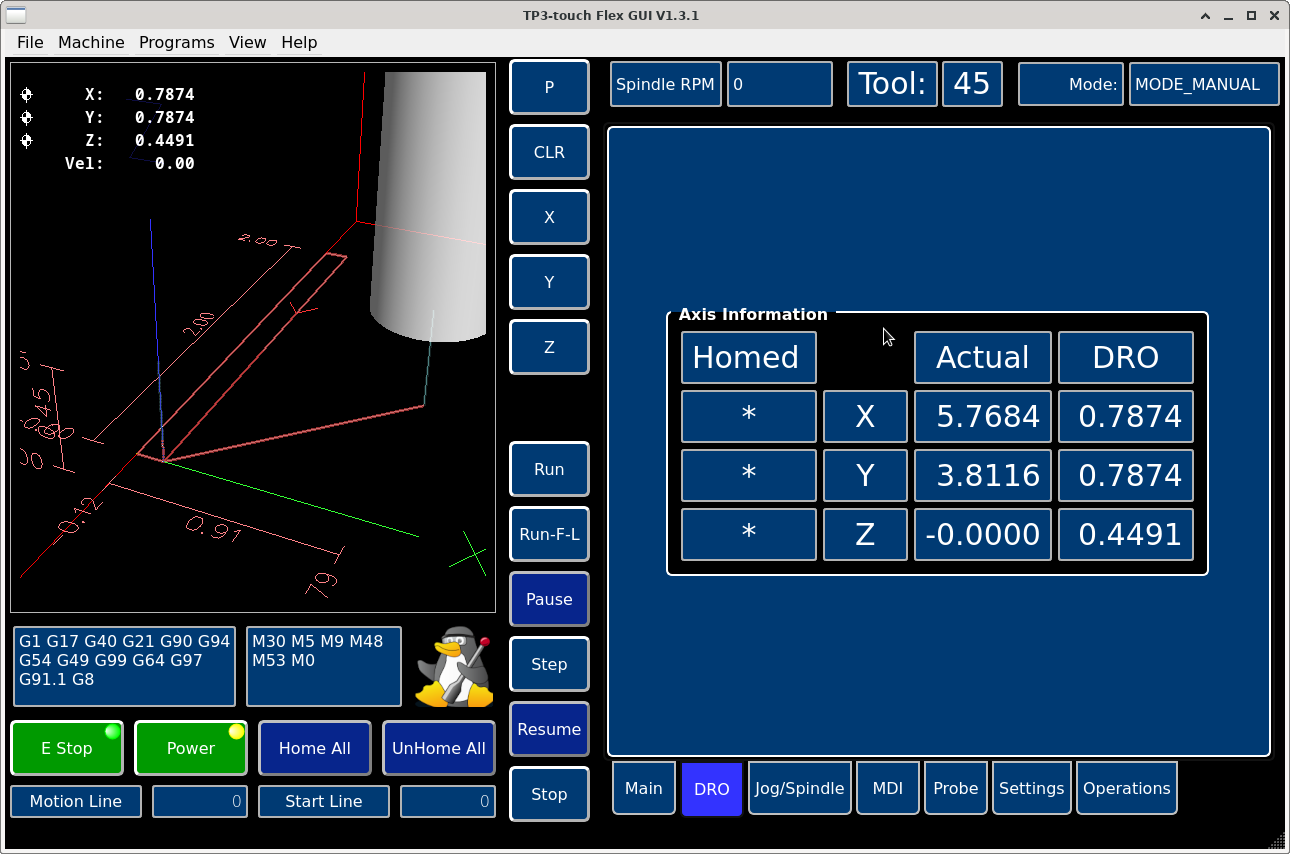Click the window menu icon in title bar

pos(17,15)
